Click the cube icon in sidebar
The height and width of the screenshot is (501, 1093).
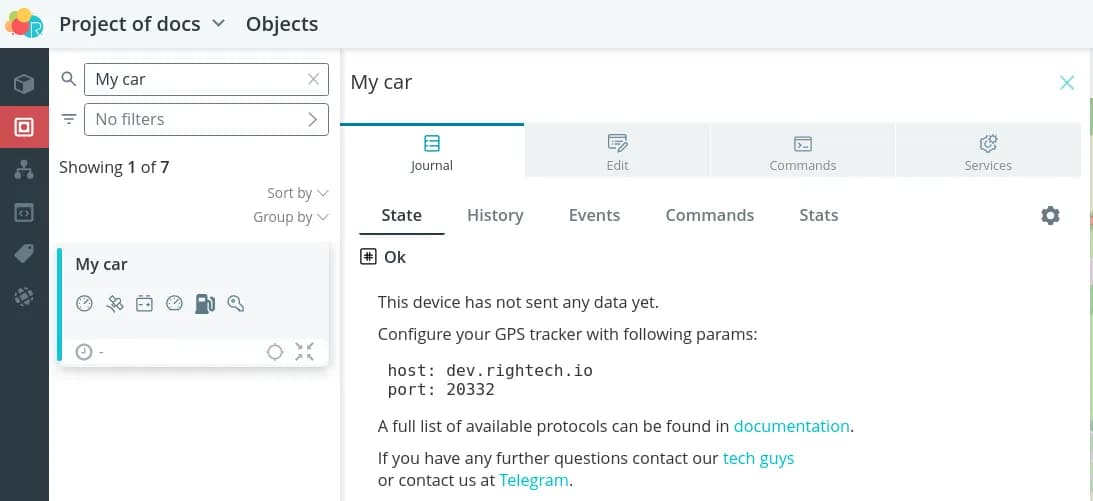(24, 84)
